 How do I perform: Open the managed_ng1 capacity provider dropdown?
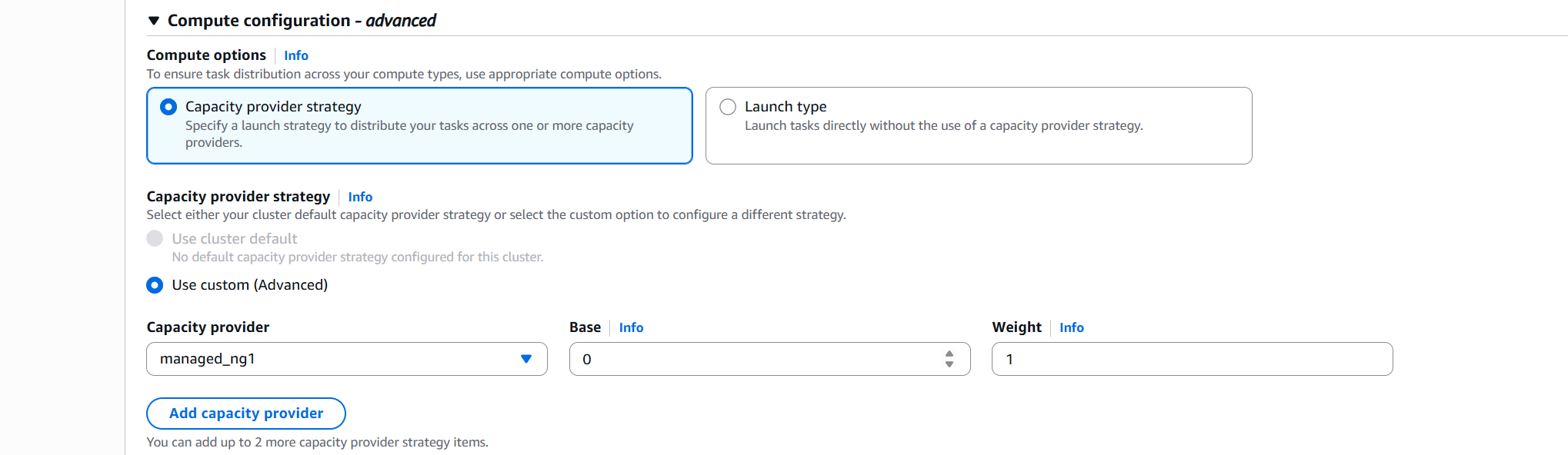click(347, 359)
